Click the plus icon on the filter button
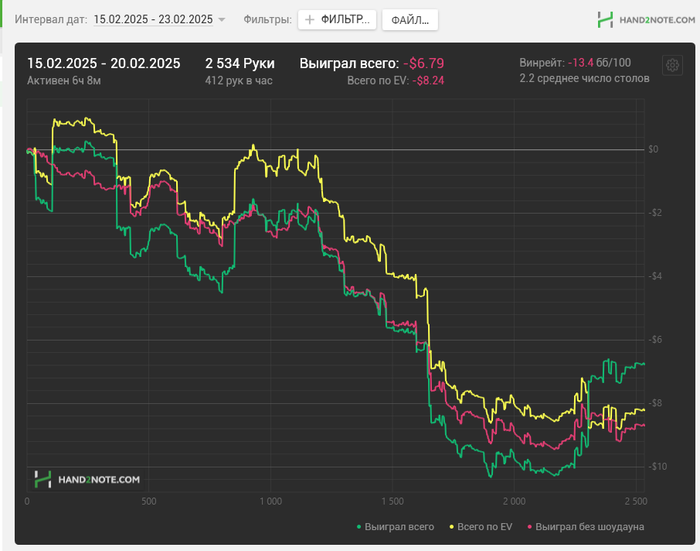Screen dimensions: 700x551 [x=309, y=20]
